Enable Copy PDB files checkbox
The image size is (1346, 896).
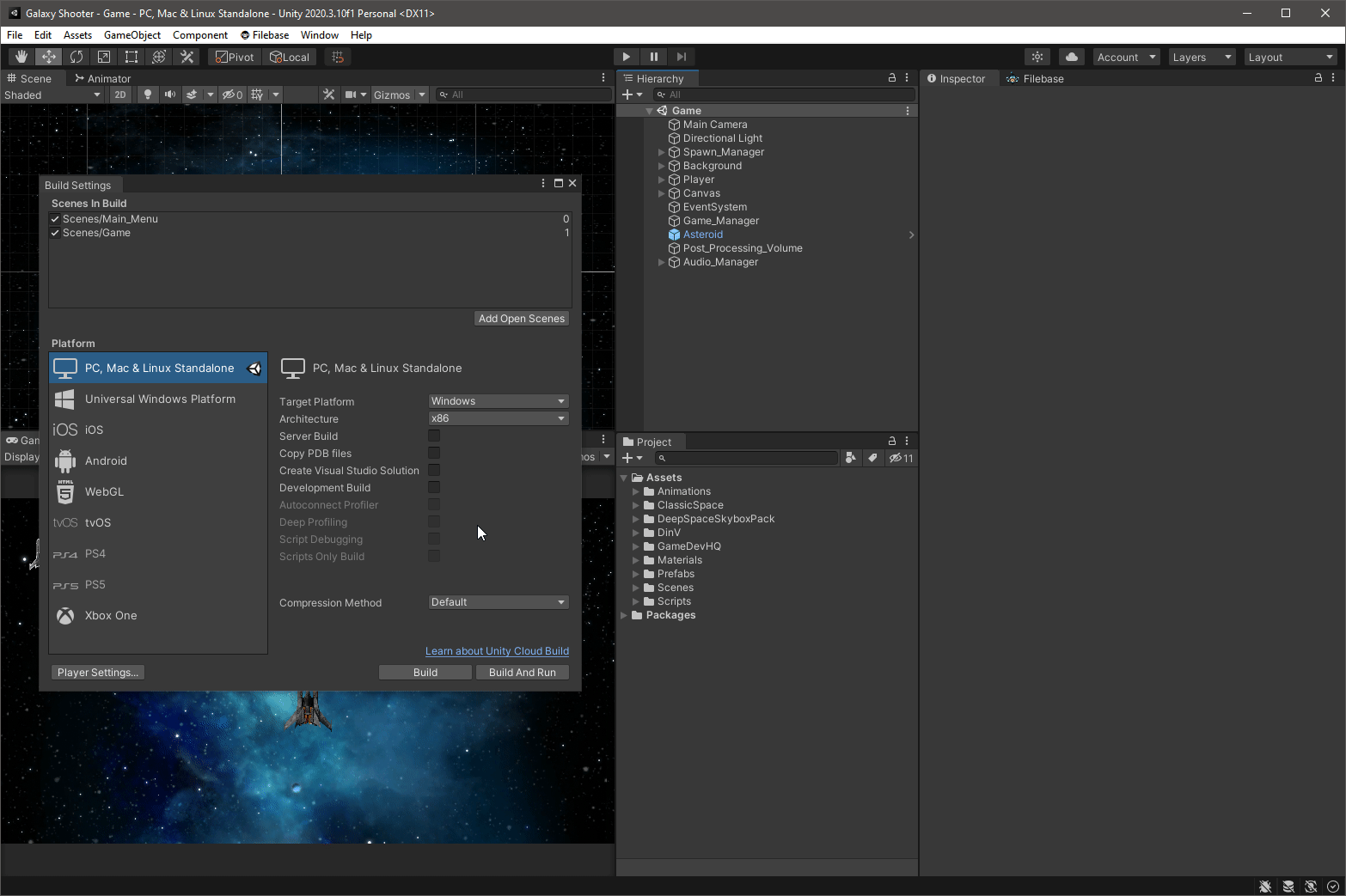pyautogui.click(x=434, y=453)
